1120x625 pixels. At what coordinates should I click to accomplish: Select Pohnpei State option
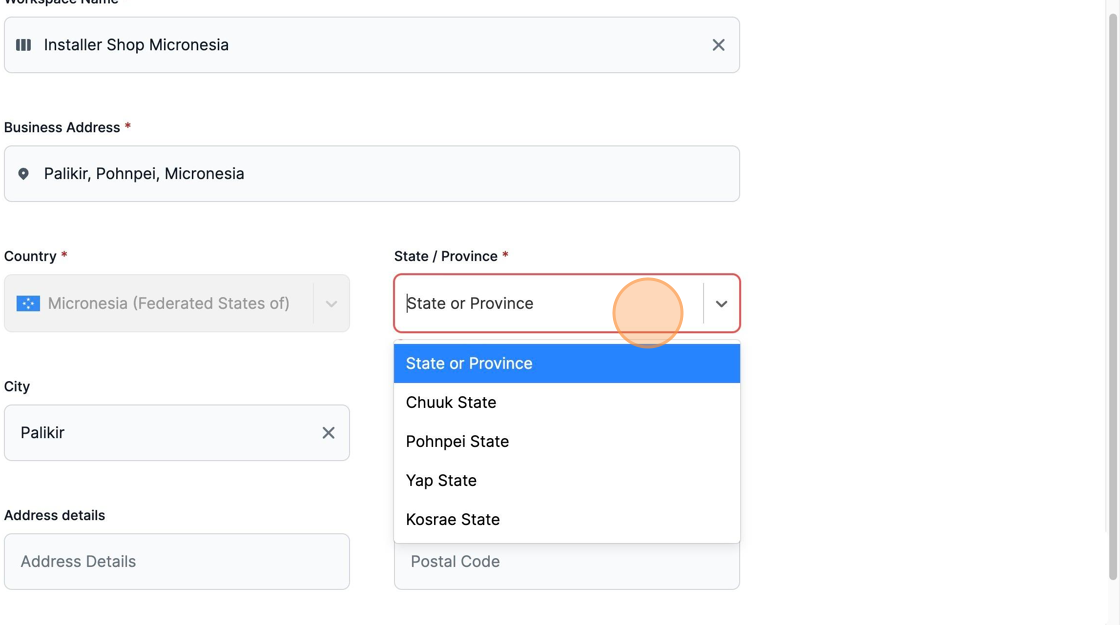tap(566, 441)
